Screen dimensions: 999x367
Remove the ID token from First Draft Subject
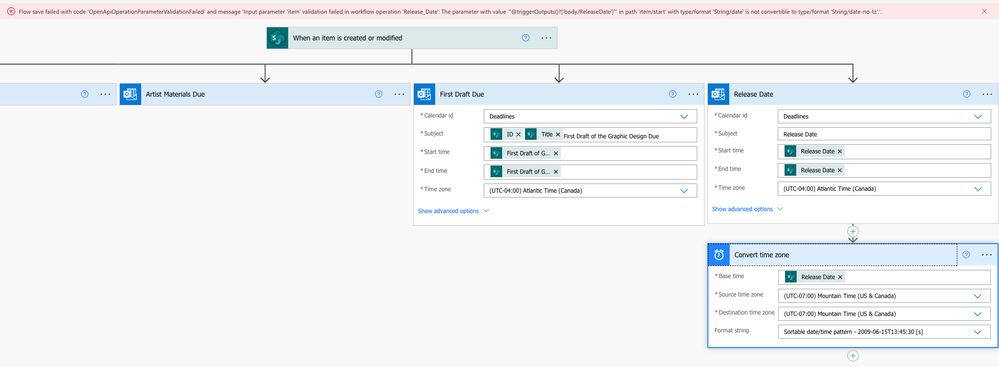tap(518, 134)
